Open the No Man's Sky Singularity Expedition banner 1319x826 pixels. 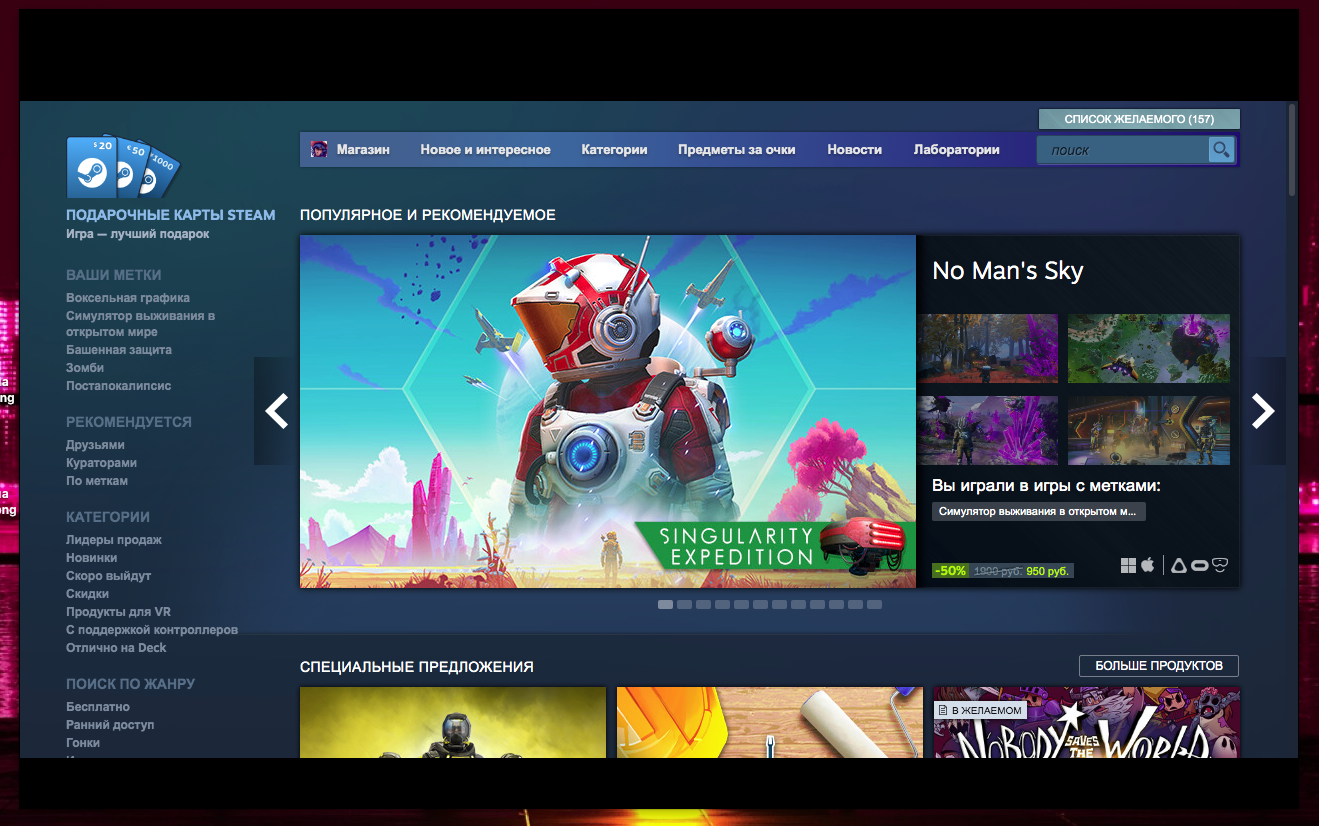coord(608,411)
